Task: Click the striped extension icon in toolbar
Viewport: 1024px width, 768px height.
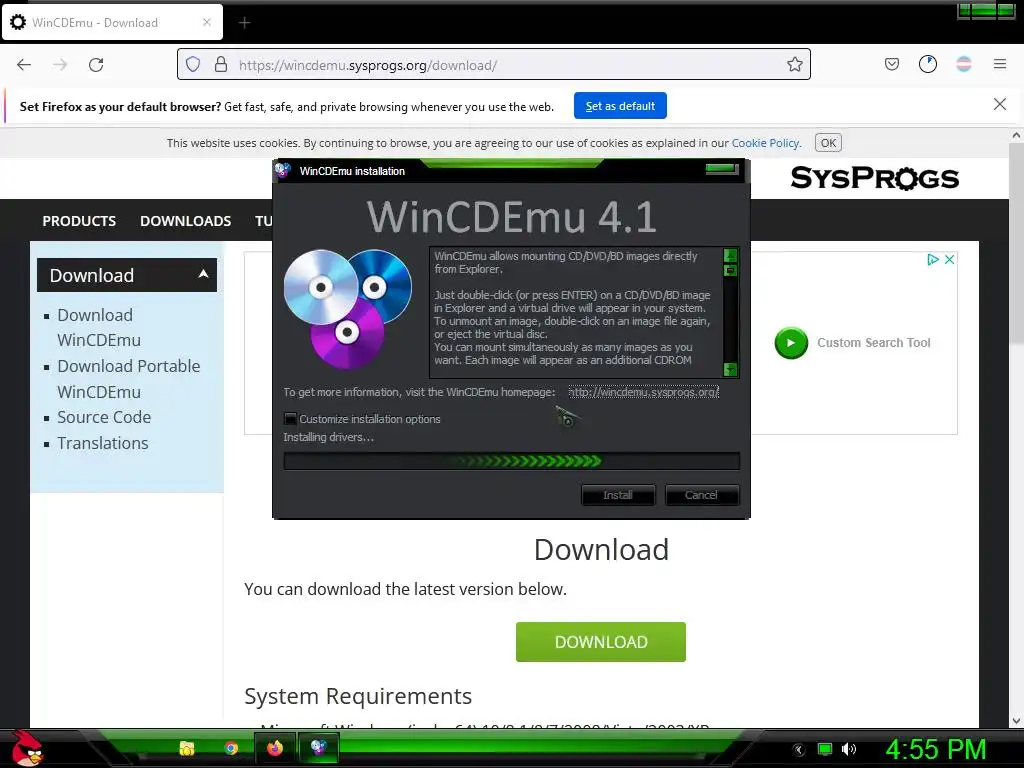Action: pyautogui.click(x=963, y=64)
